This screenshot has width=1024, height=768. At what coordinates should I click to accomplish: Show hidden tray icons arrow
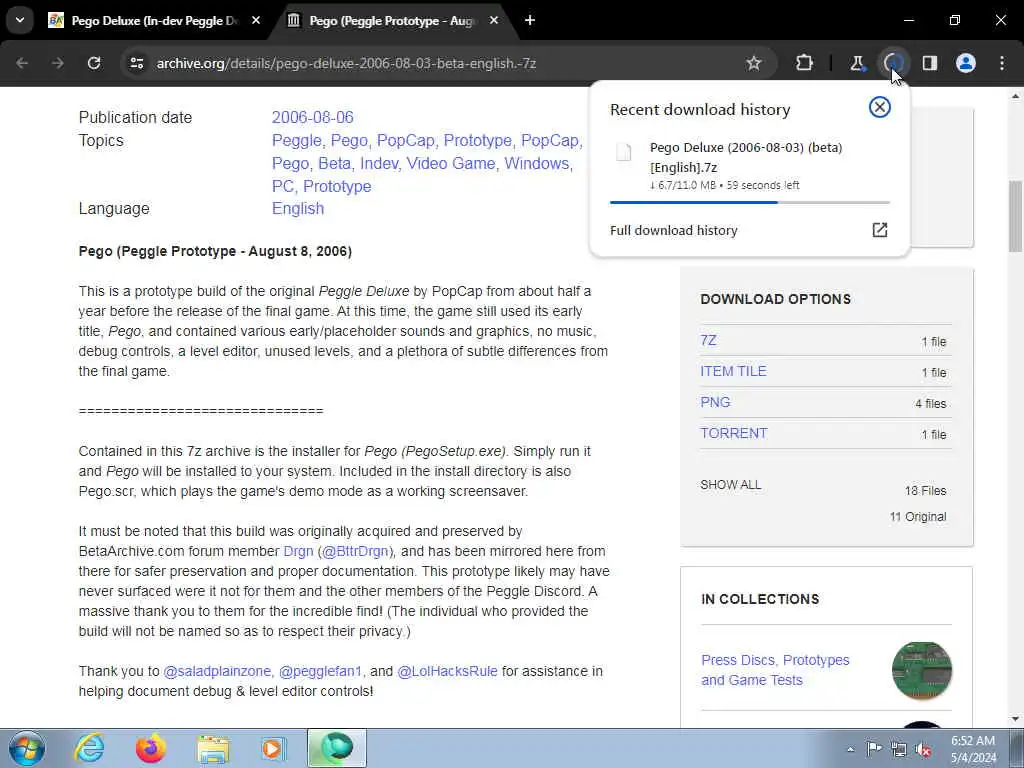(850, 749)
